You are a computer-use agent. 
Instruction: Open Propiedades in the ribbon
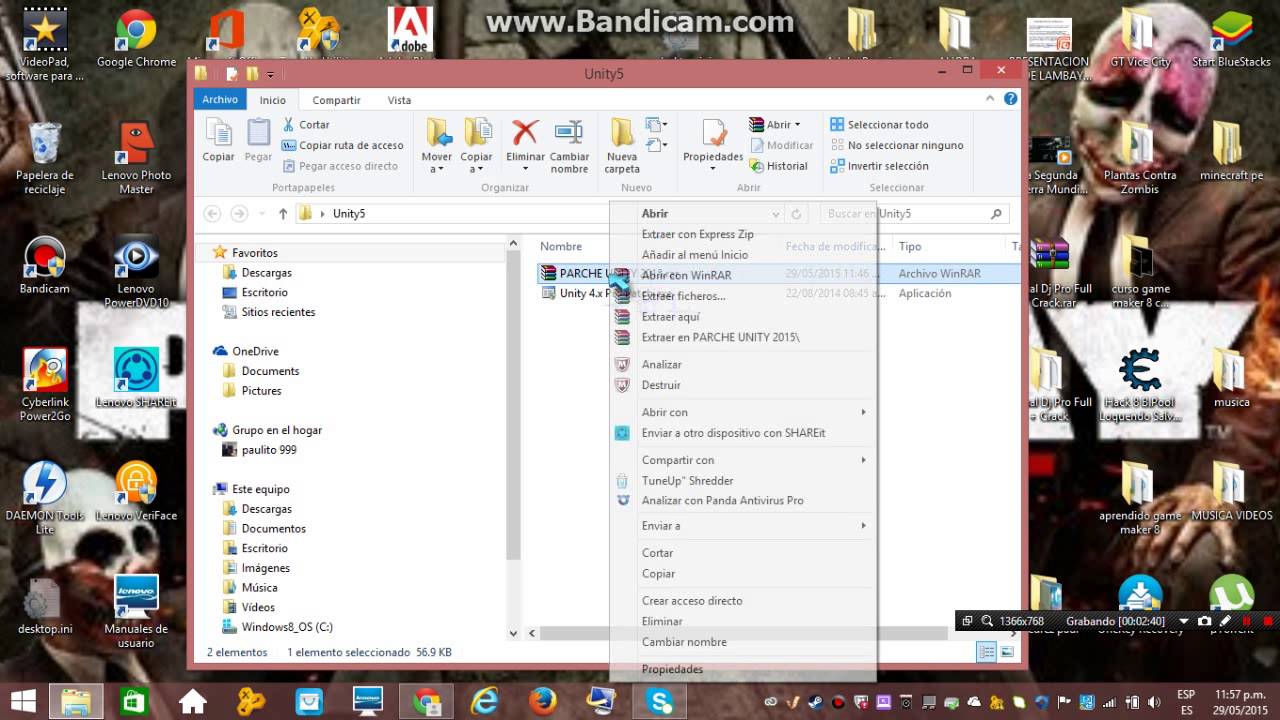click(713, 146)
